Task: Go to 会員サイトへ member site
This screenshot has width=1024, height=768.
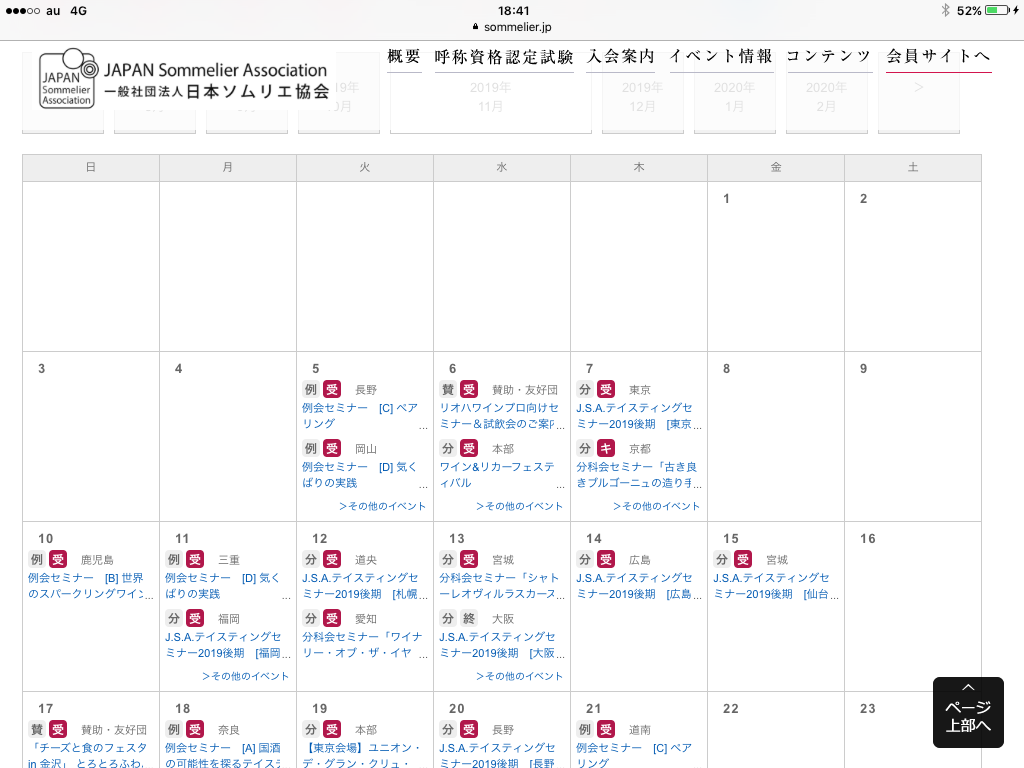Action: tap(938, 57)
